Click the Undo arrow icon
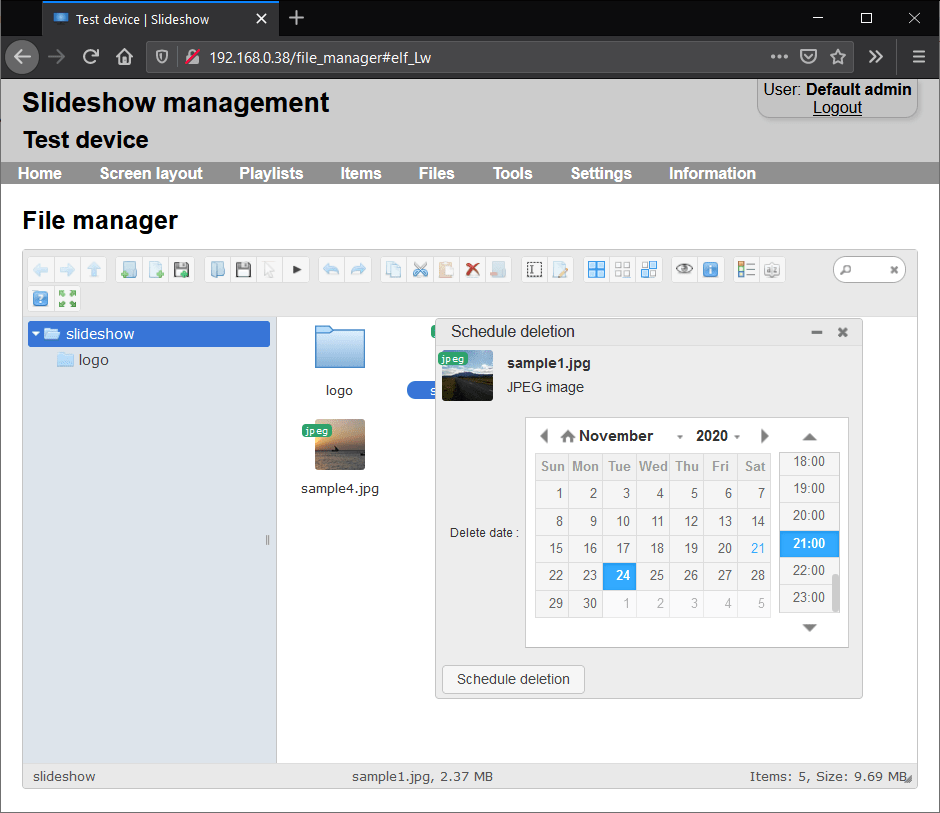The height and width of the screenshot is (813, 940). click(x=333, y=269)
